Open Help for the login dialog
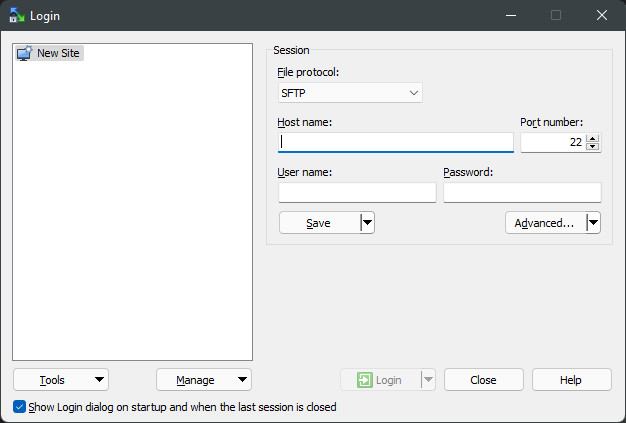This screenshot has height=423, width=626. point(571,380)
